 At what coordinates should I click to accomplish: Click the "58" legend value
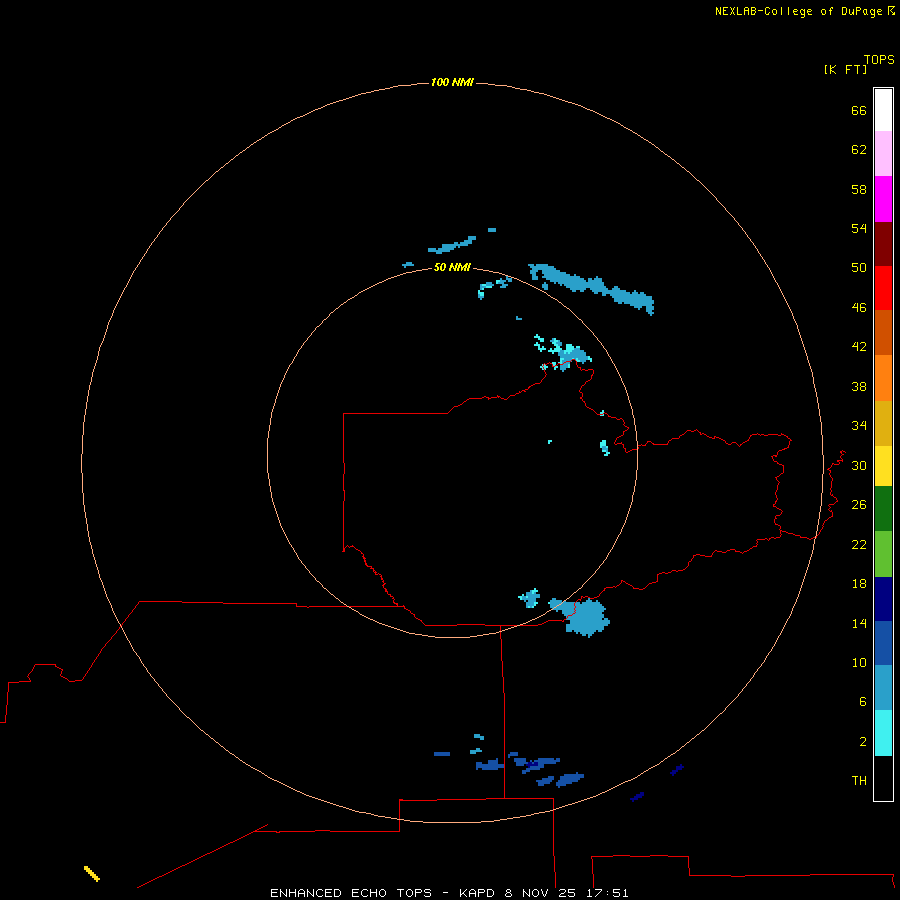859,189
